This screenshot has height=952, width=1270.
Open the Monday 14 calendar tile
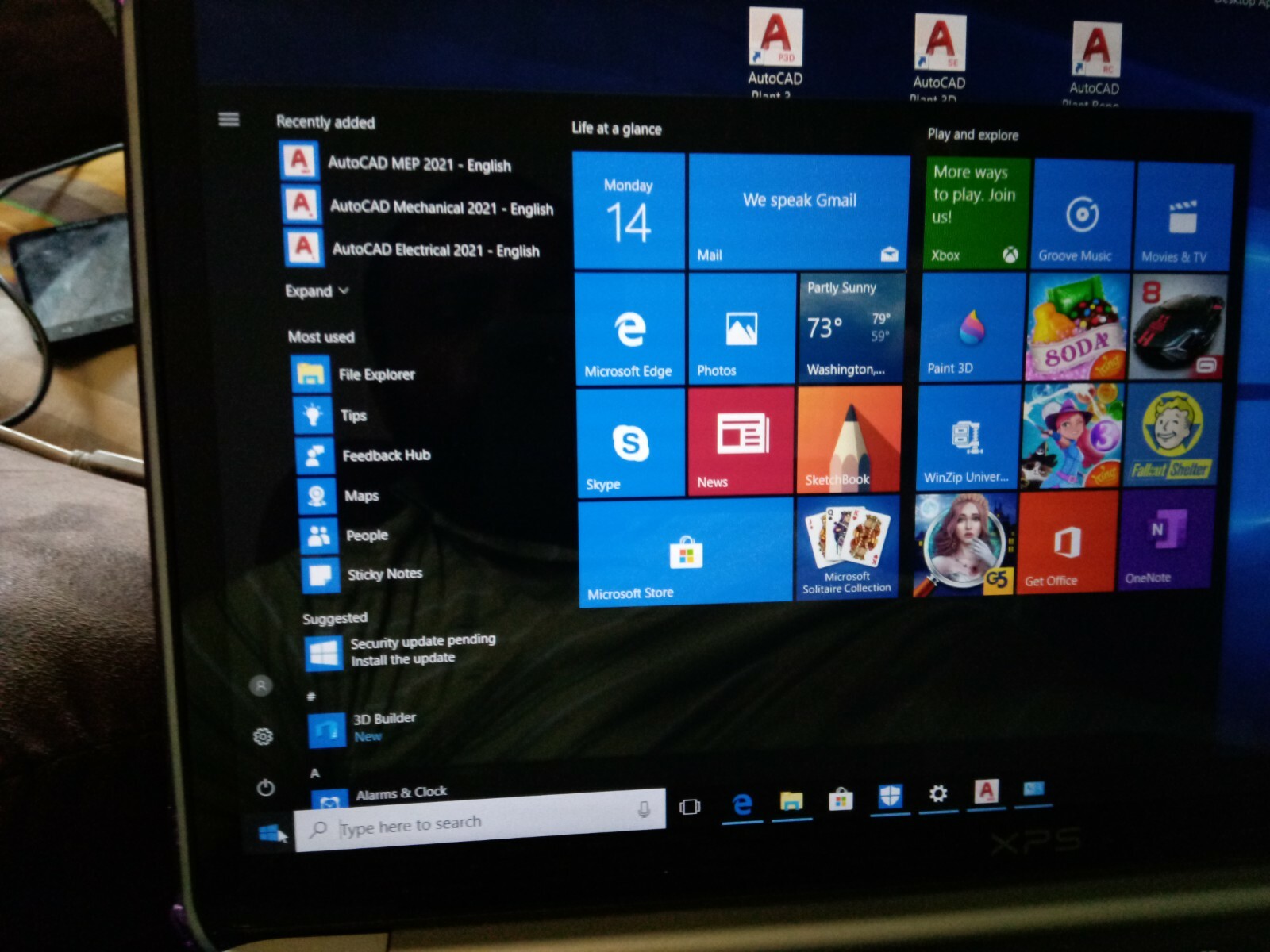629,210
